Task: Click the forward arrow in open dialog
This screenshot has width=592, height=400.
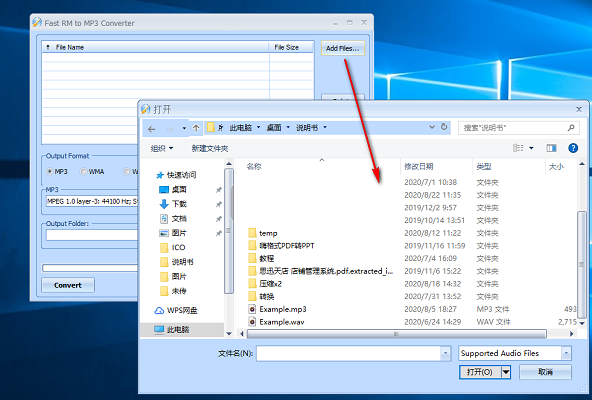Action: click(170, 129)
